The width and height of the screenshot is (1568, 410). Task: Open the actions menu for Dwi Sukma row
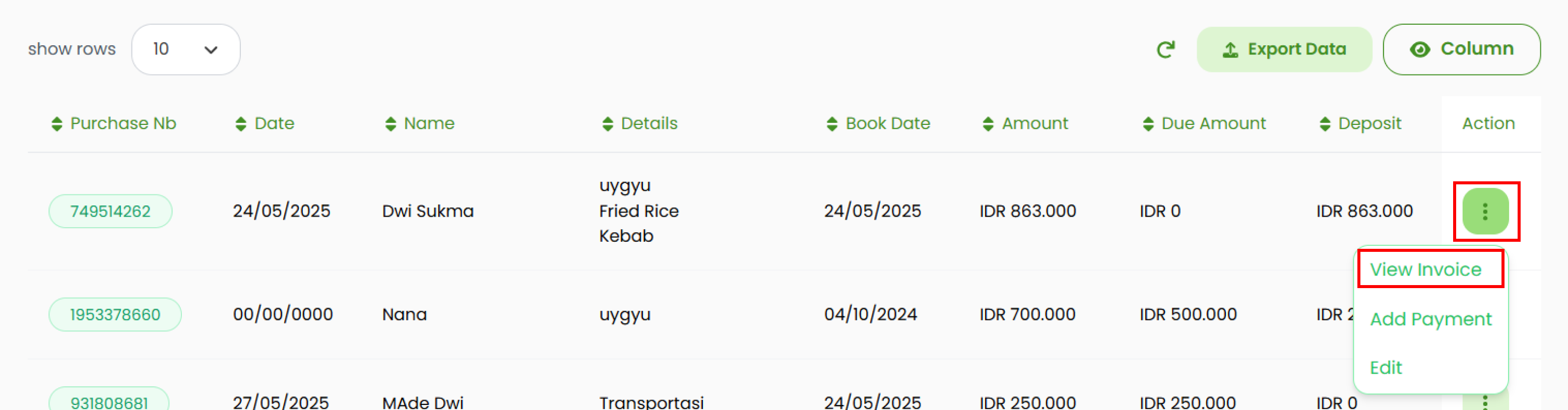pos(1485,211)
